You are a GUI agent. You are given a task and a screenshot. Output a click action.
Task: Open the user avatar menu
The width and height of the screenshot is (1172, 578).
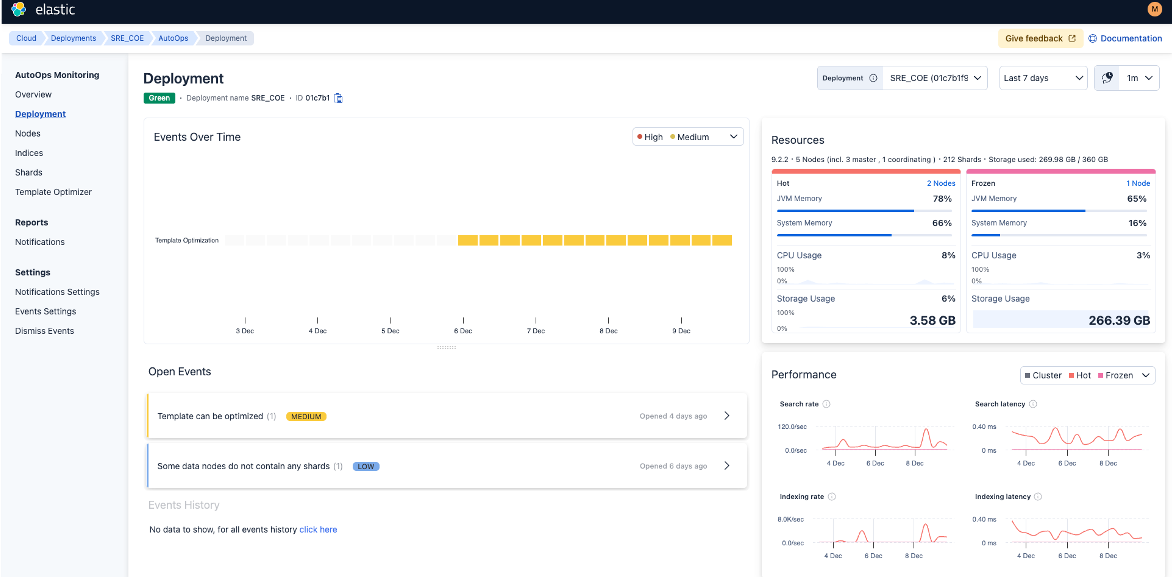click(1155, 10)
